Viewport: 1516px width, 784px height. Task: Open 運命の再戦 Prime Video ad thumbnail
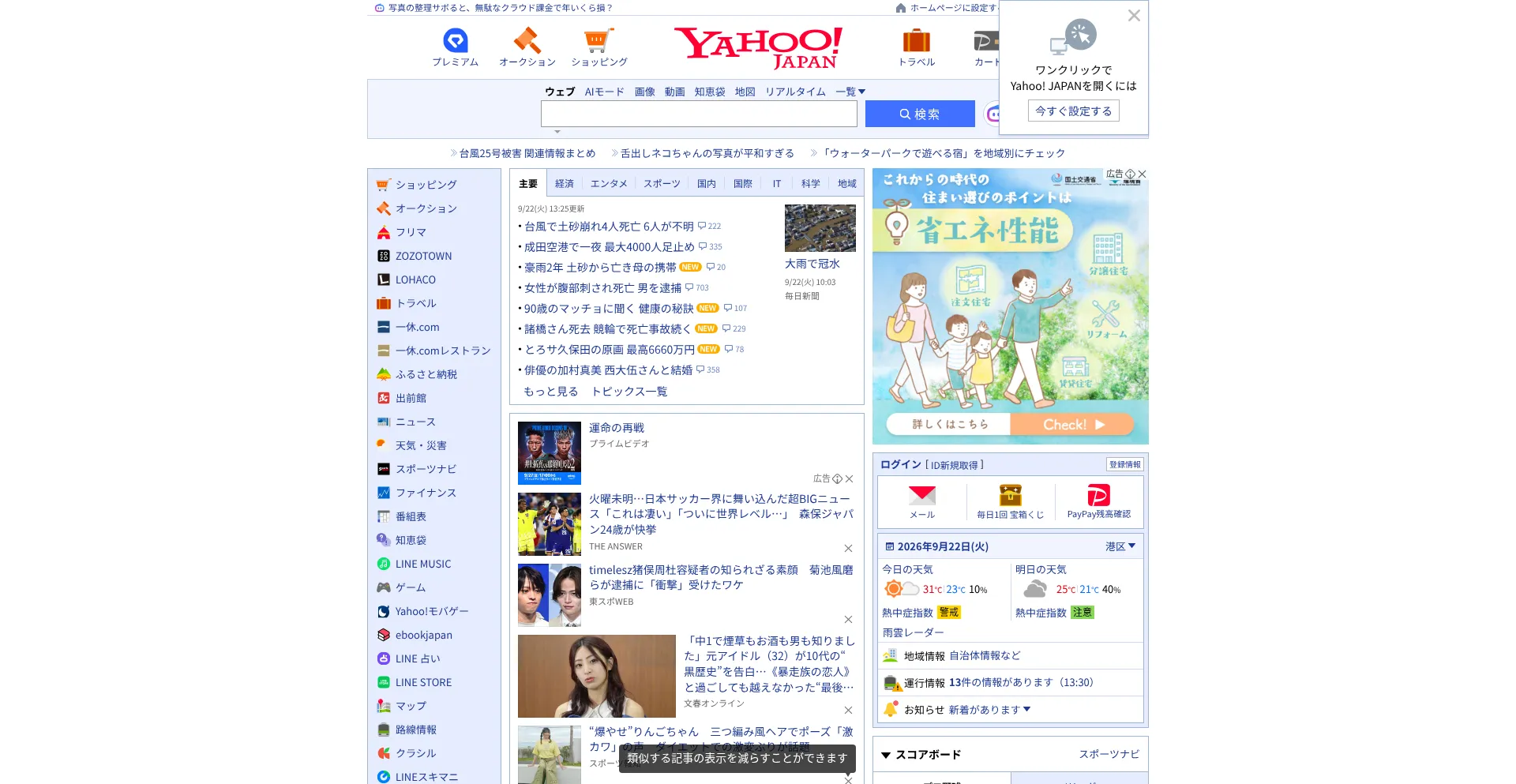click(x=550, y=453)
